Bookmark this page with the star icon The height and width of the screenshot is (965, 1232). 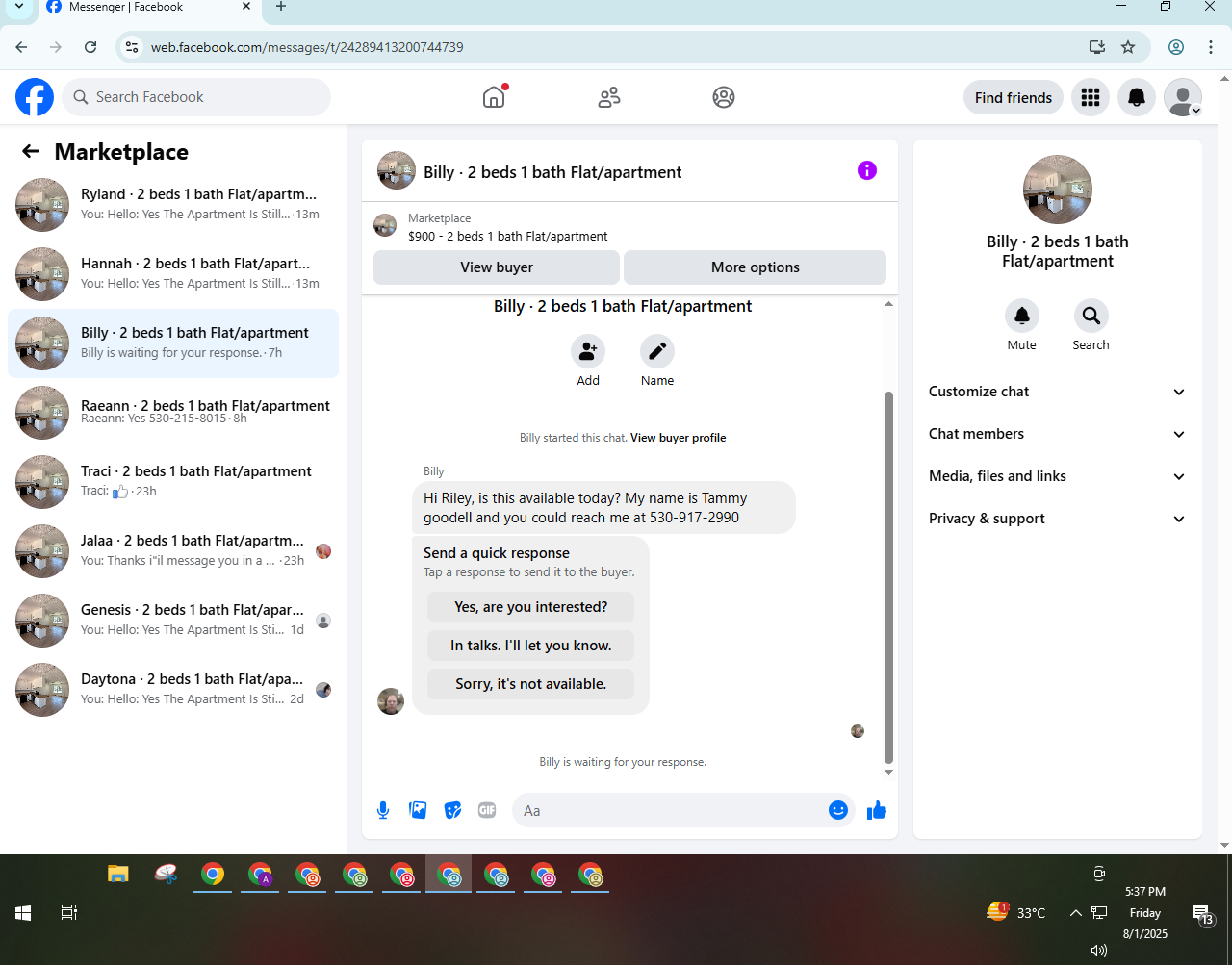tap(1128, 47)
